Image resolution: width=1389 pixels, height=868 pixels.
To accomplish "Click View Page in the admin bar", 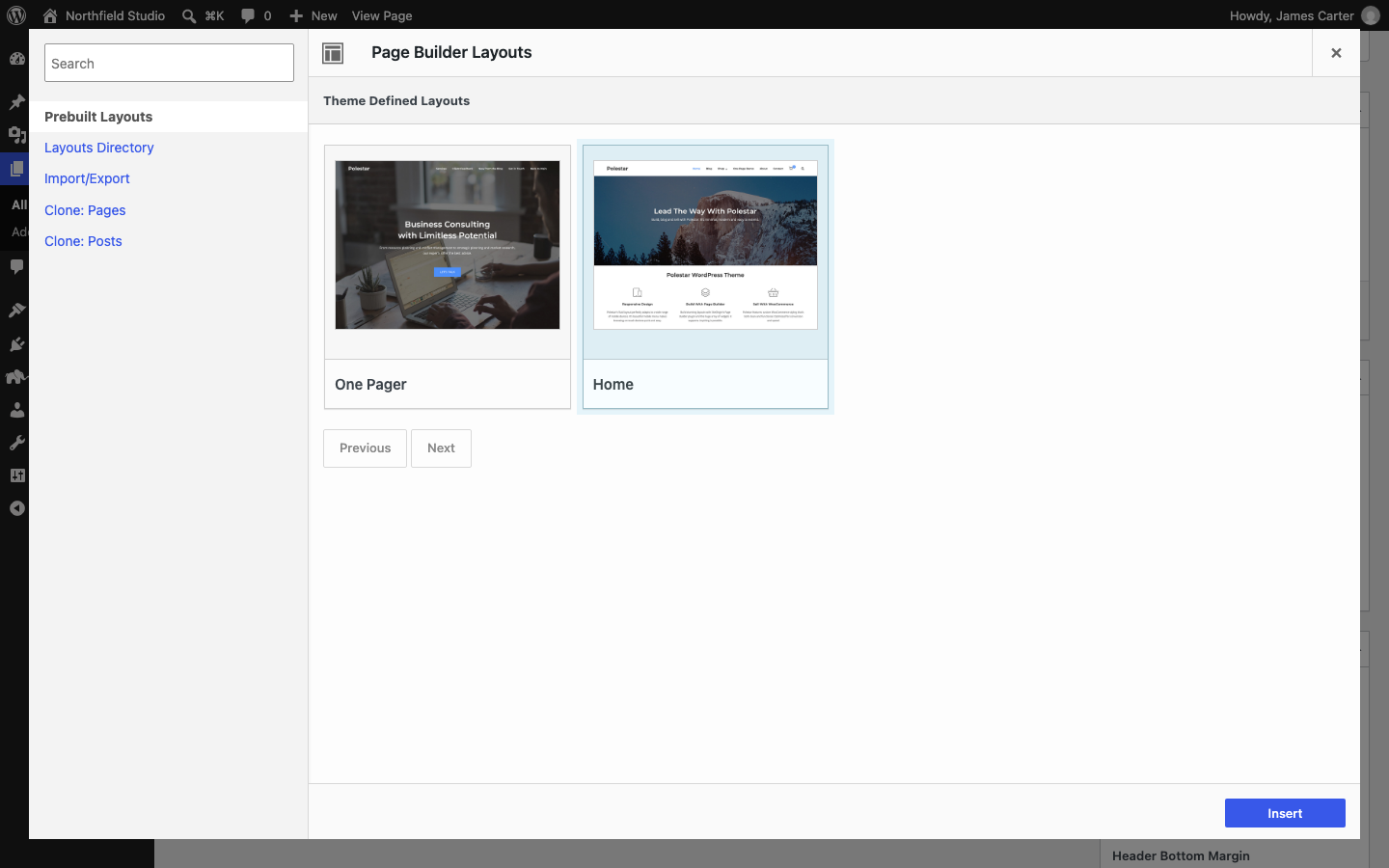I will click(x=382, y=15).
